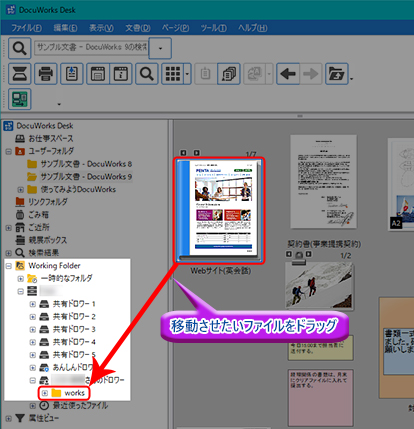Click the greyed unbundle documents icon
The height and width of the screenshot is (429, 414).
click(x=255, y=74)
